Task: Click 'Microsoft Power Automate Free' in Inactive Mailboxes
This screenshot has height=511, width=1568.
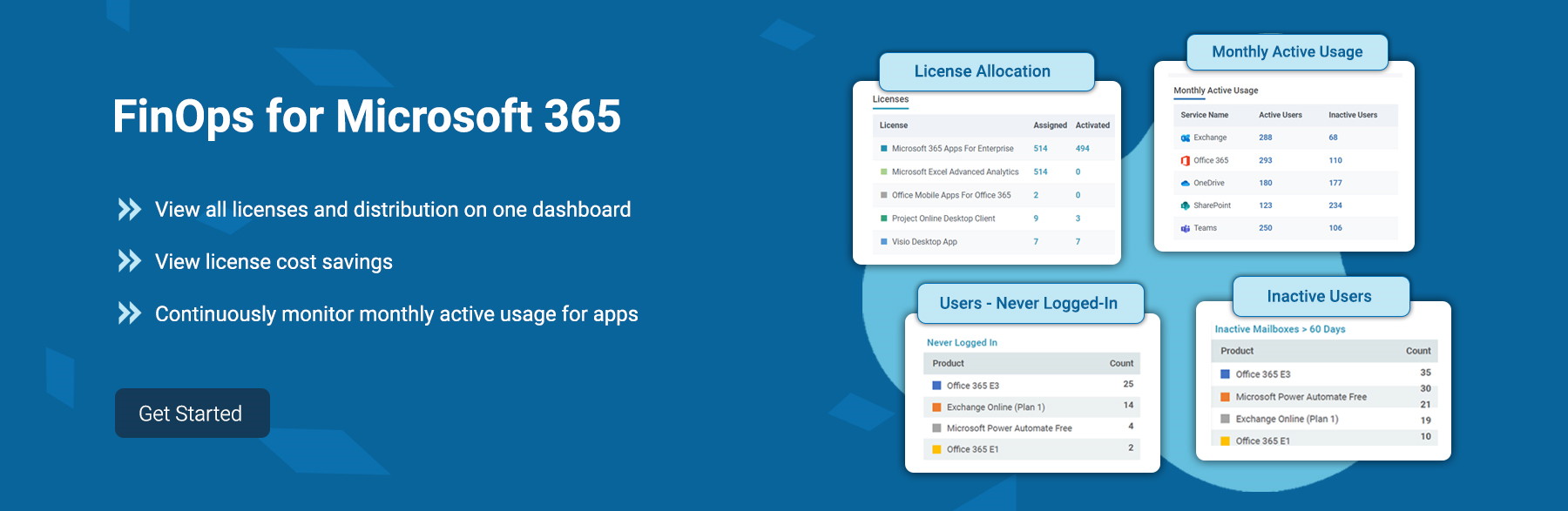Action: [x=1301, y=397]
